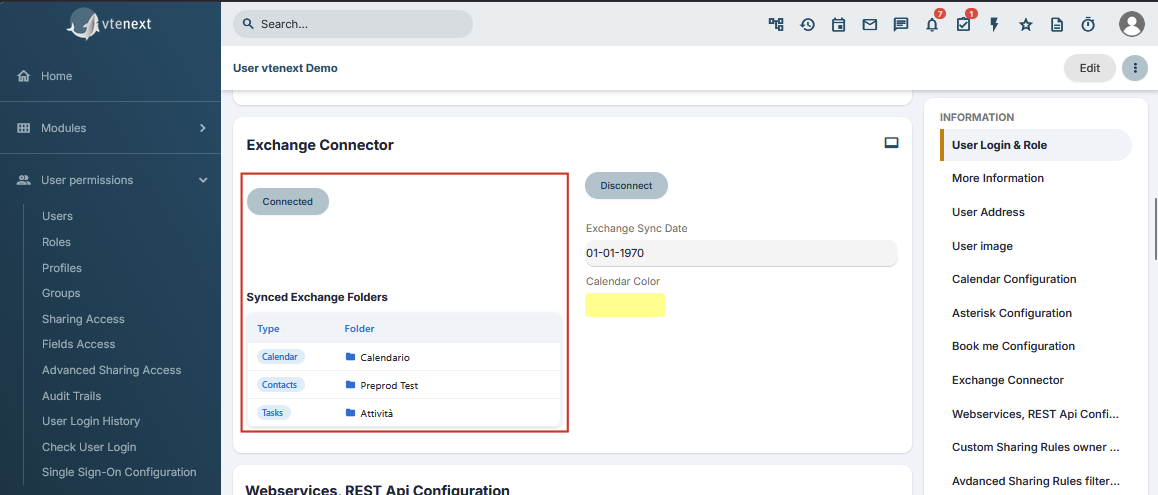Jump to Exchange Connector in Information panel
The image size is (1158, 495).
(x=1008, y=380)
